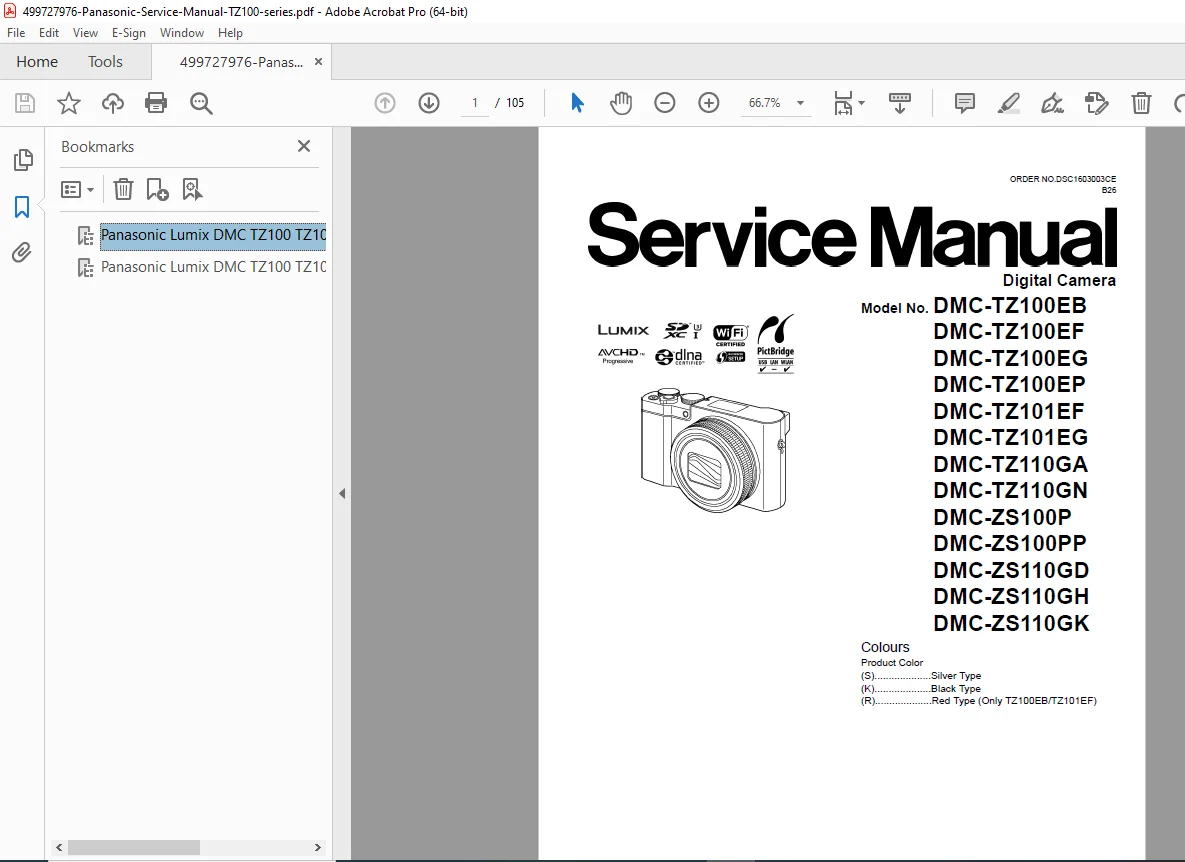Select the Highlight text tool
1185x862 pixels.
coord(1009,103)
